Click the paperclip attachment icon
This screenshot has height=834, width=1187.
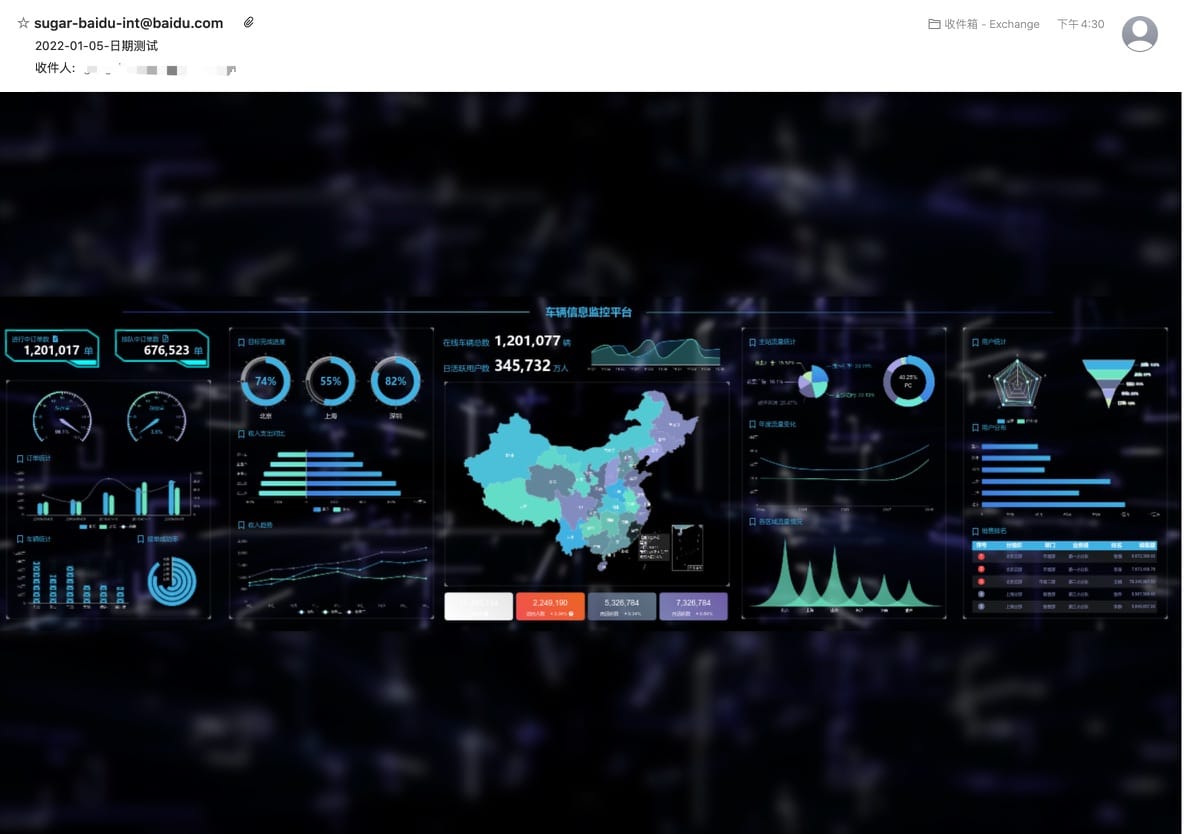click(249, 22)
